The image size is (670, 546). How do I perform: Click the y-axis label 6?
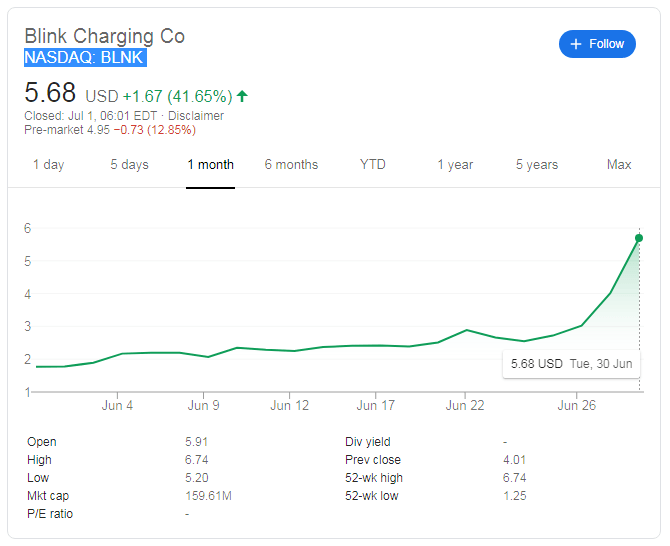(28, 228)
